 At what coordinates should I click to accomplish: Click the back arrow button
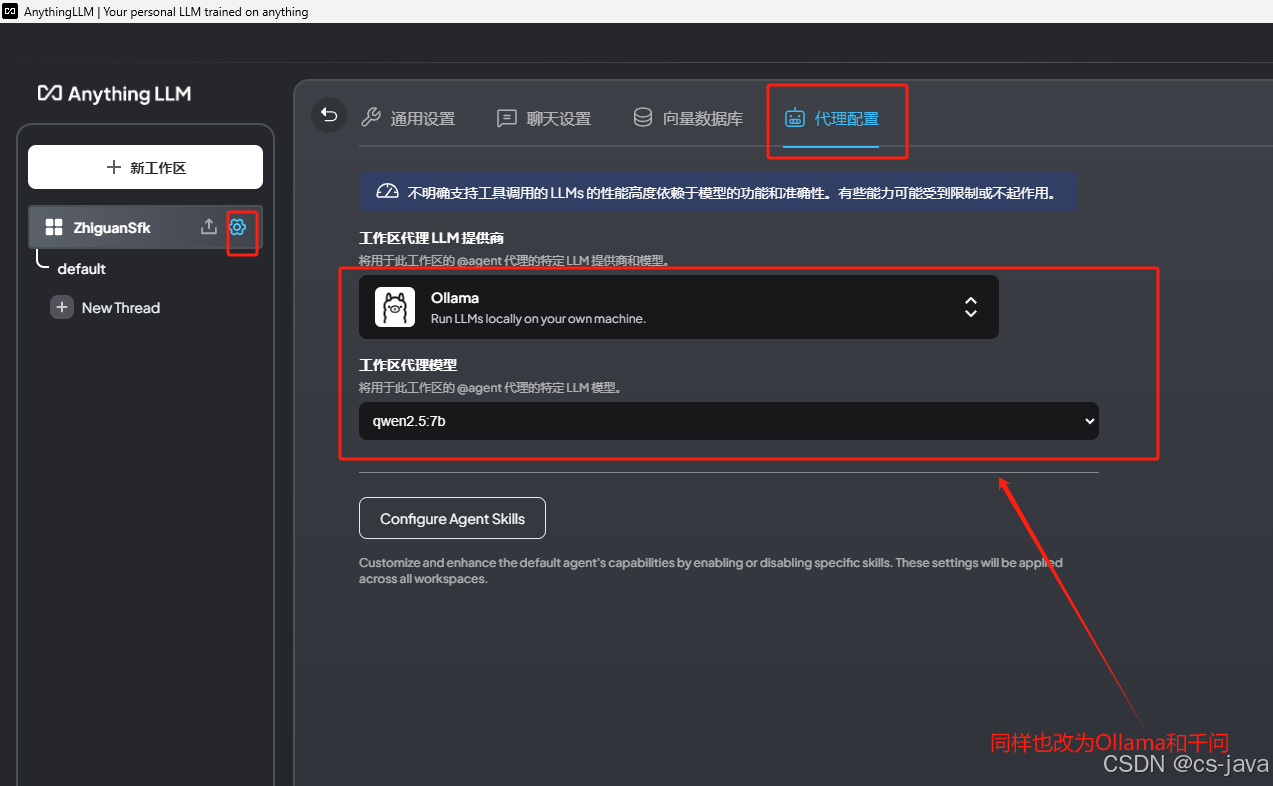coord(329,115)
